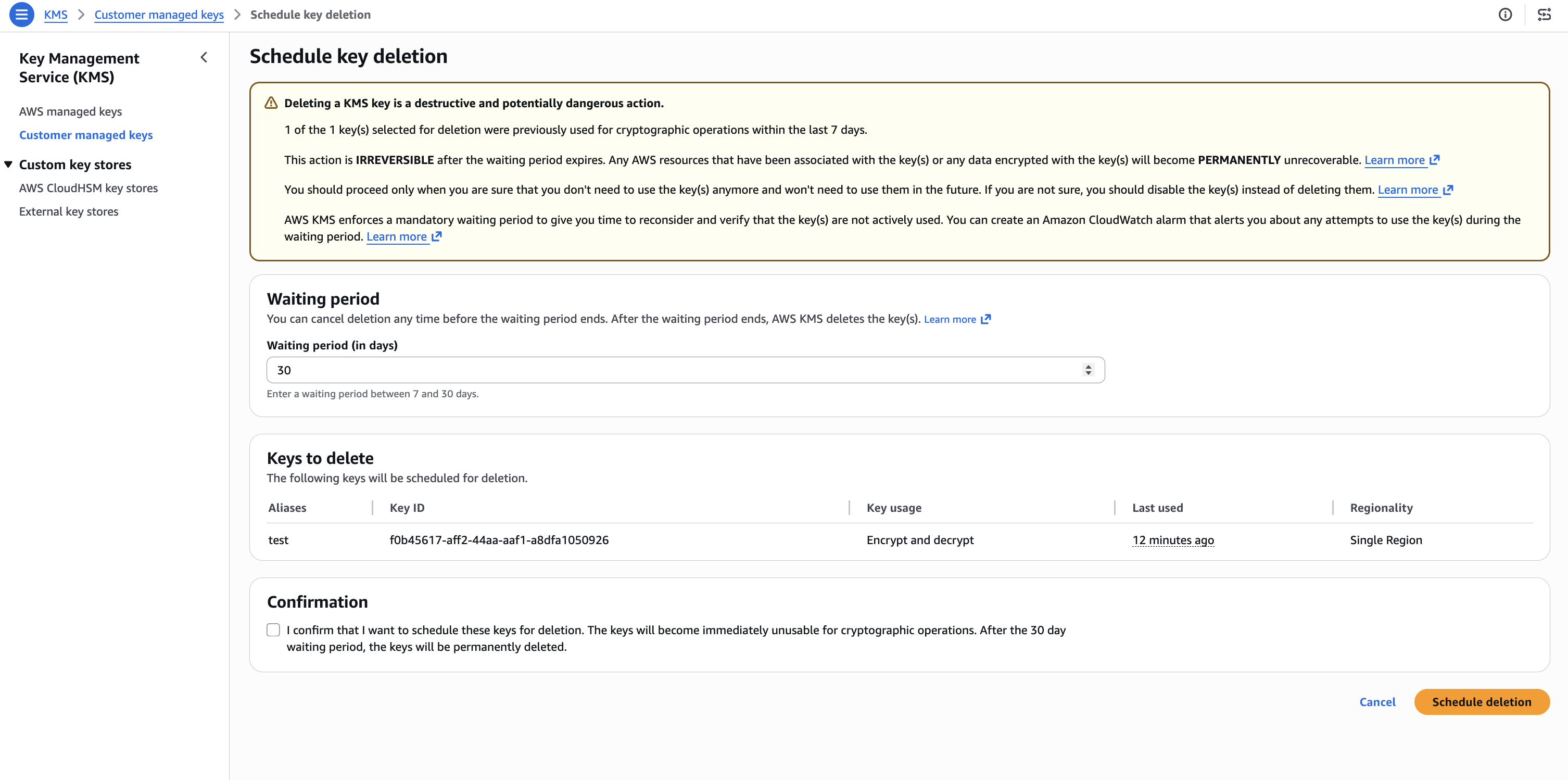
Task: Click the '12 minutes ago' last used value
Action: coord(1173,540)
